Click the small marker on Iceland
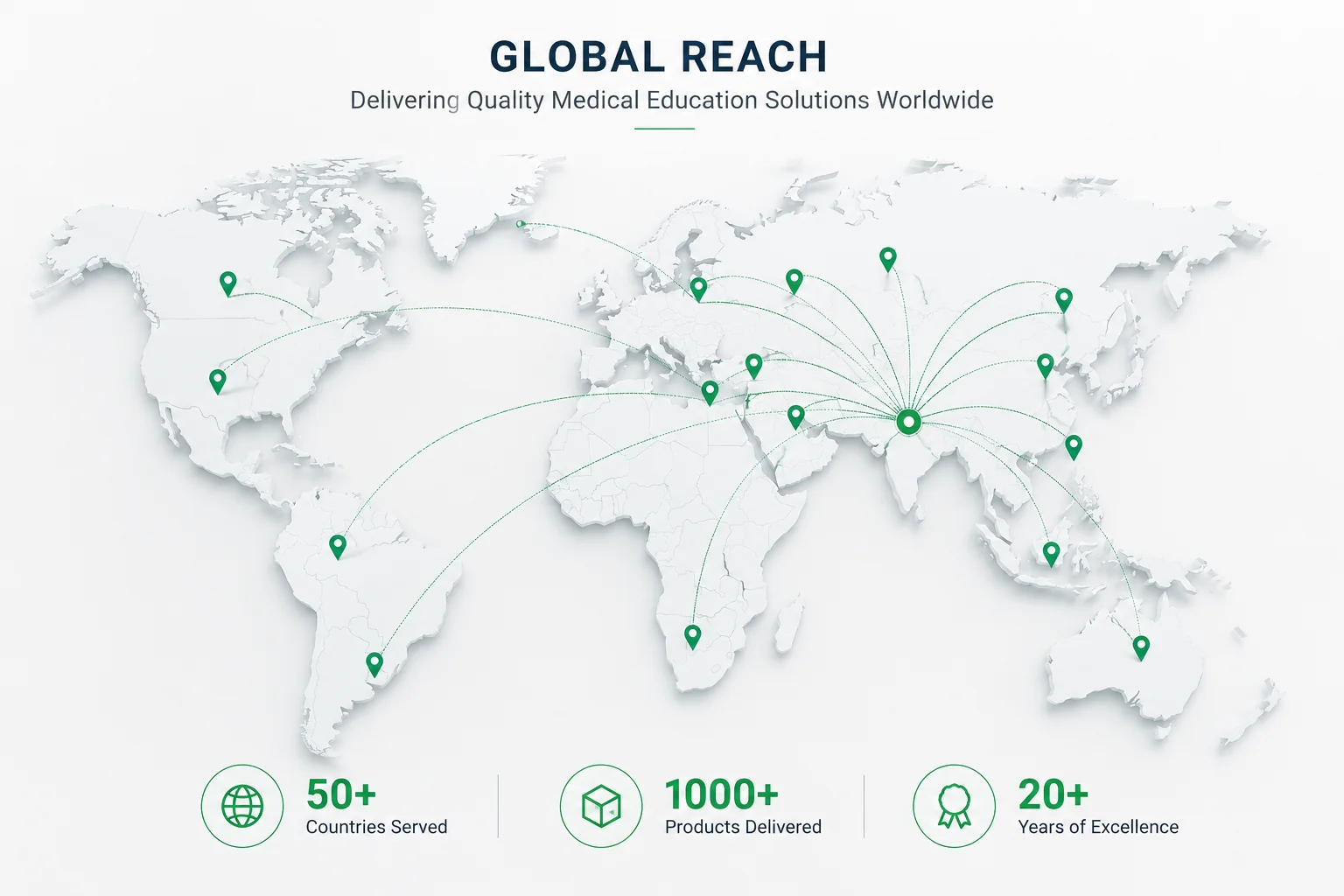Image resolution: width=1344 pixels, height=896 pixels. [521, 224]
